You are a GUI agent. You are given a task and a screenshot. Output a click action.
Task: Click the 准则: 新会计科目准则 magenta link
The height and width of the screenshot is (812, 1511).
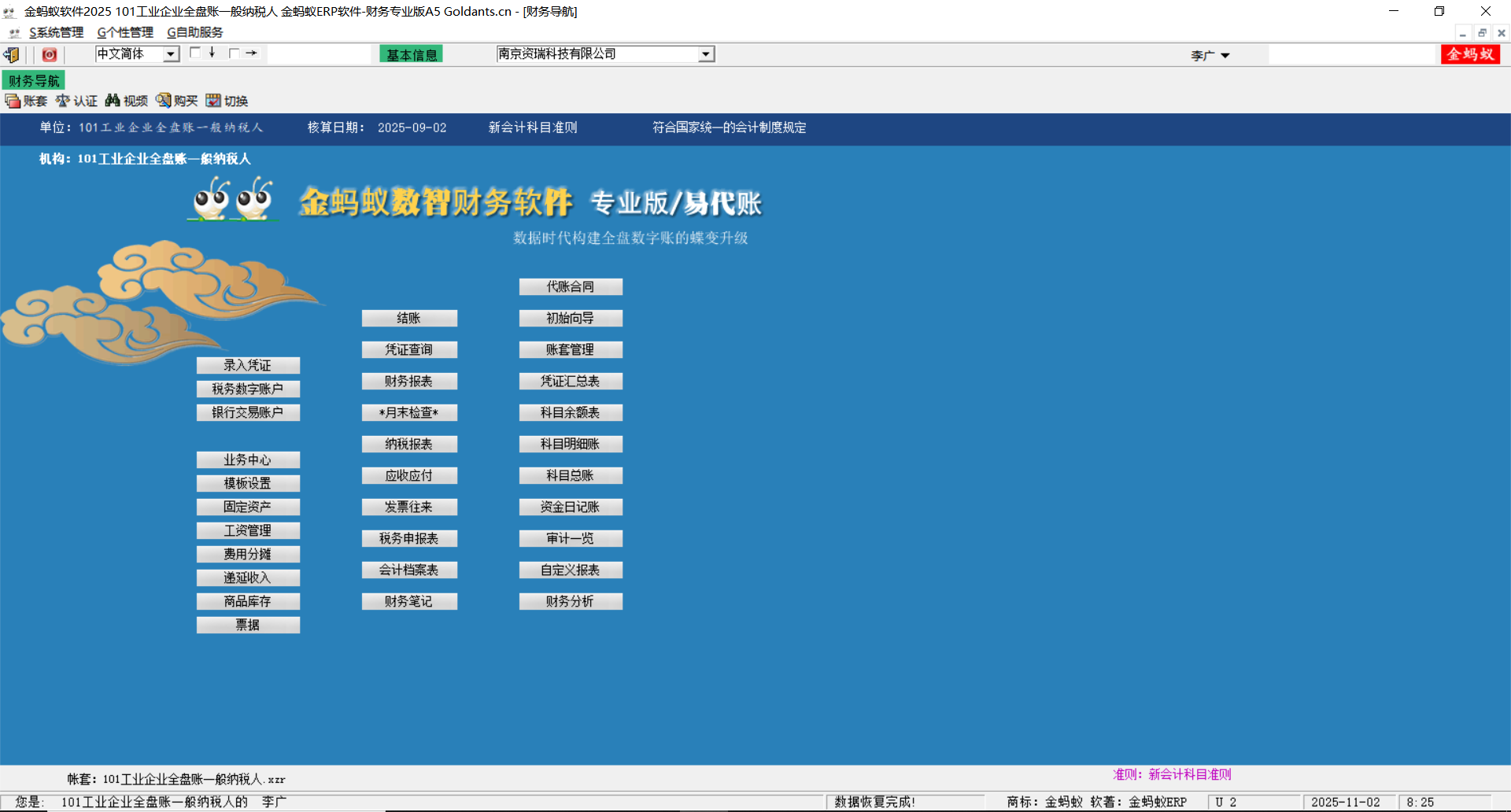tap(1172, 773)
